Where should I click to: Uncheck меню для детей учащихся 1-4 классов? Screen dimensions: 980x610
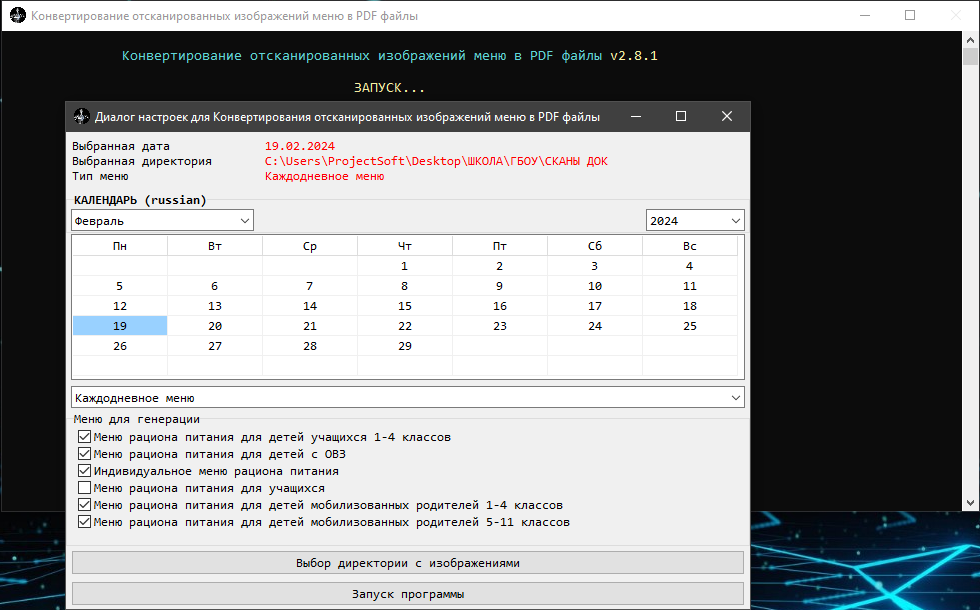[84, 436]
